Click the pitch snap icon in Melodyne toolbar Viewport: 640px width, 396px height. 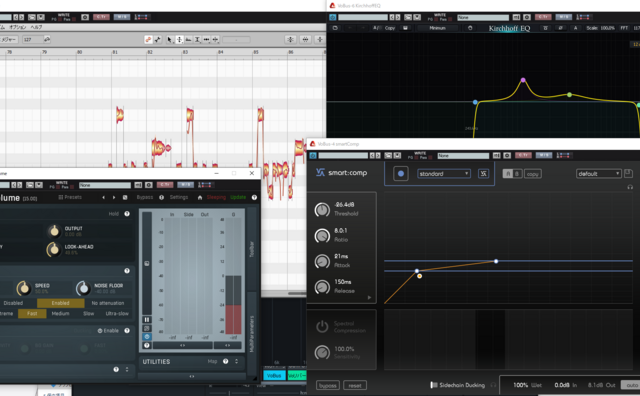point(290,40)
